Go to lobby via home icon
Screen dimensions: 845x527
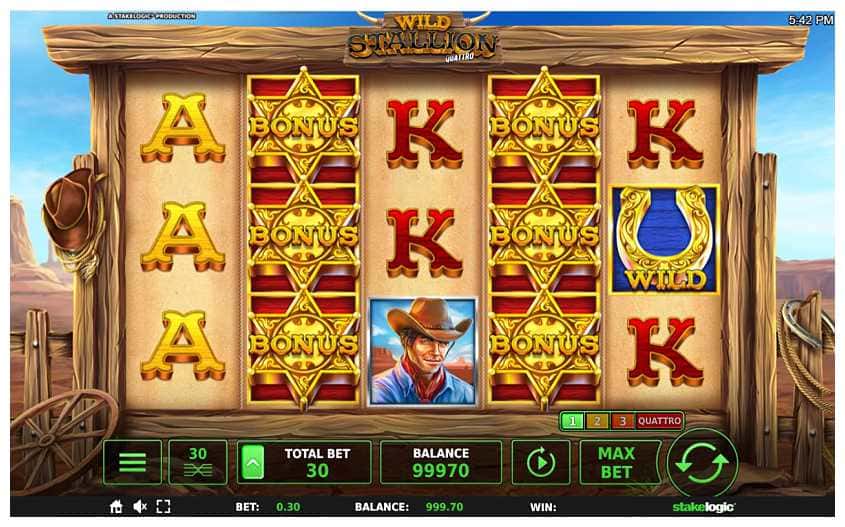(115, 507)
